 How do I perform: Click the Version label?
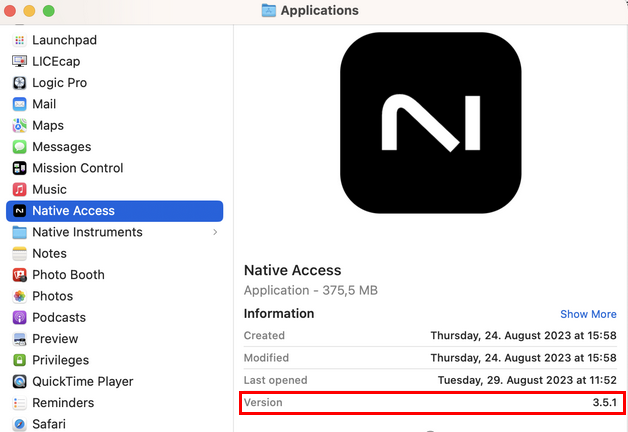[x=263, y=402]
